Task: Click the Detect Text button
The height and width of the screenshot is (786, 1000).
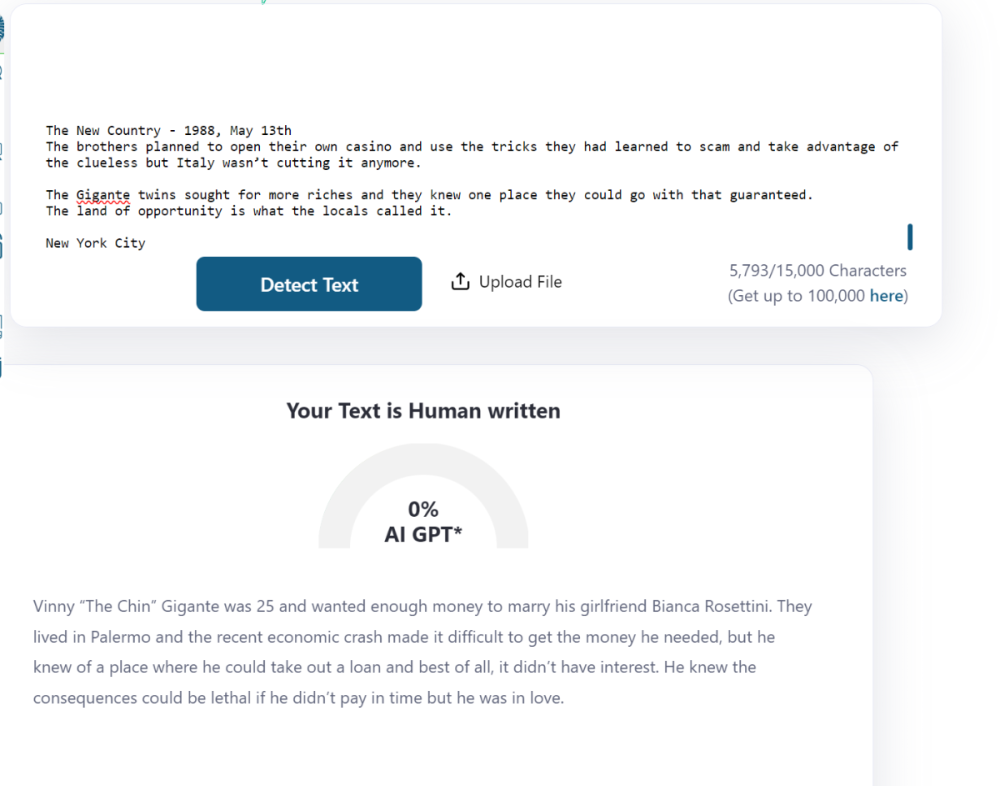Action: 308,284
